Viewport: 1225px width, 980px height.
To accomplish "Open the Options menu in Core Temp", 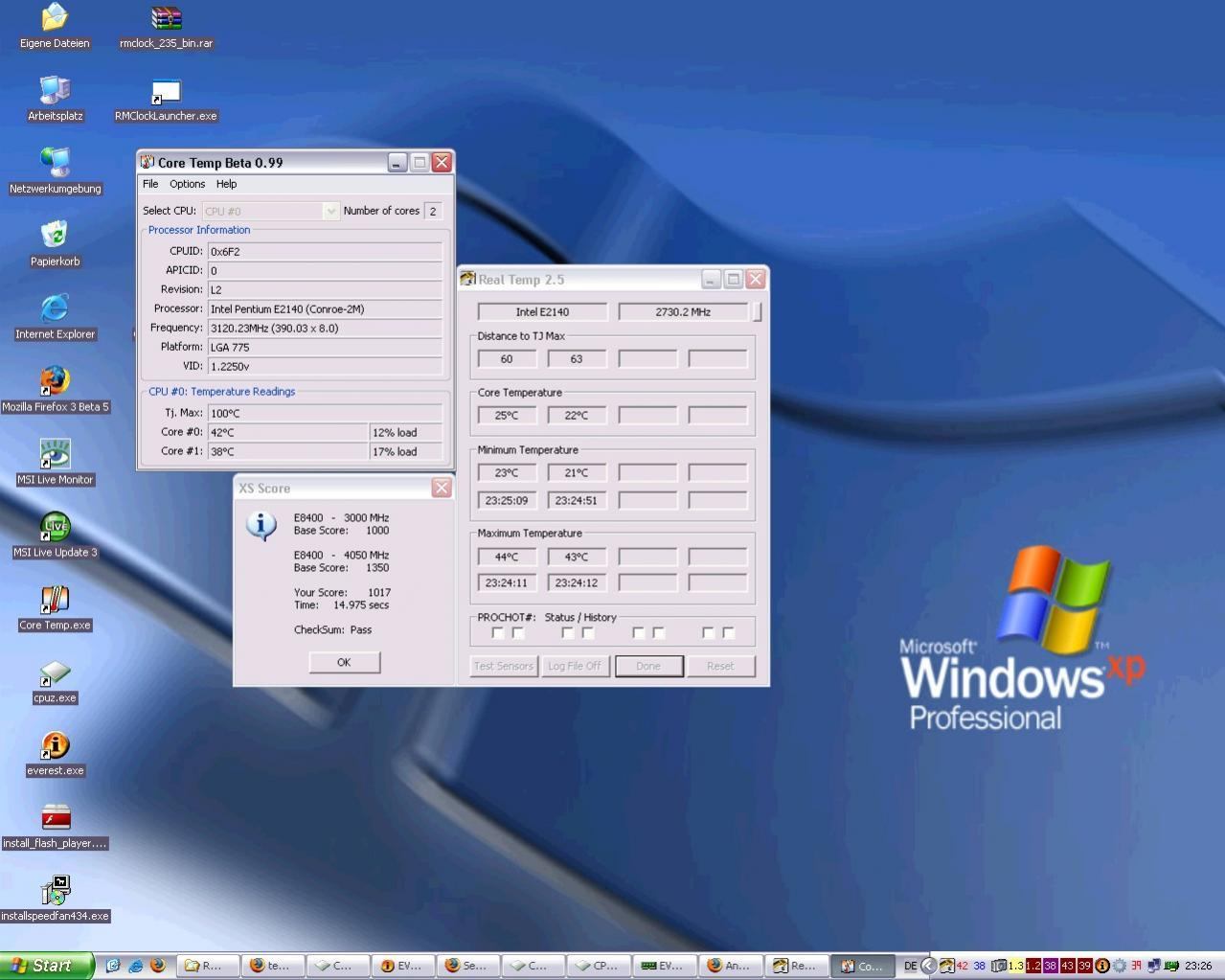I will [187, 184].
